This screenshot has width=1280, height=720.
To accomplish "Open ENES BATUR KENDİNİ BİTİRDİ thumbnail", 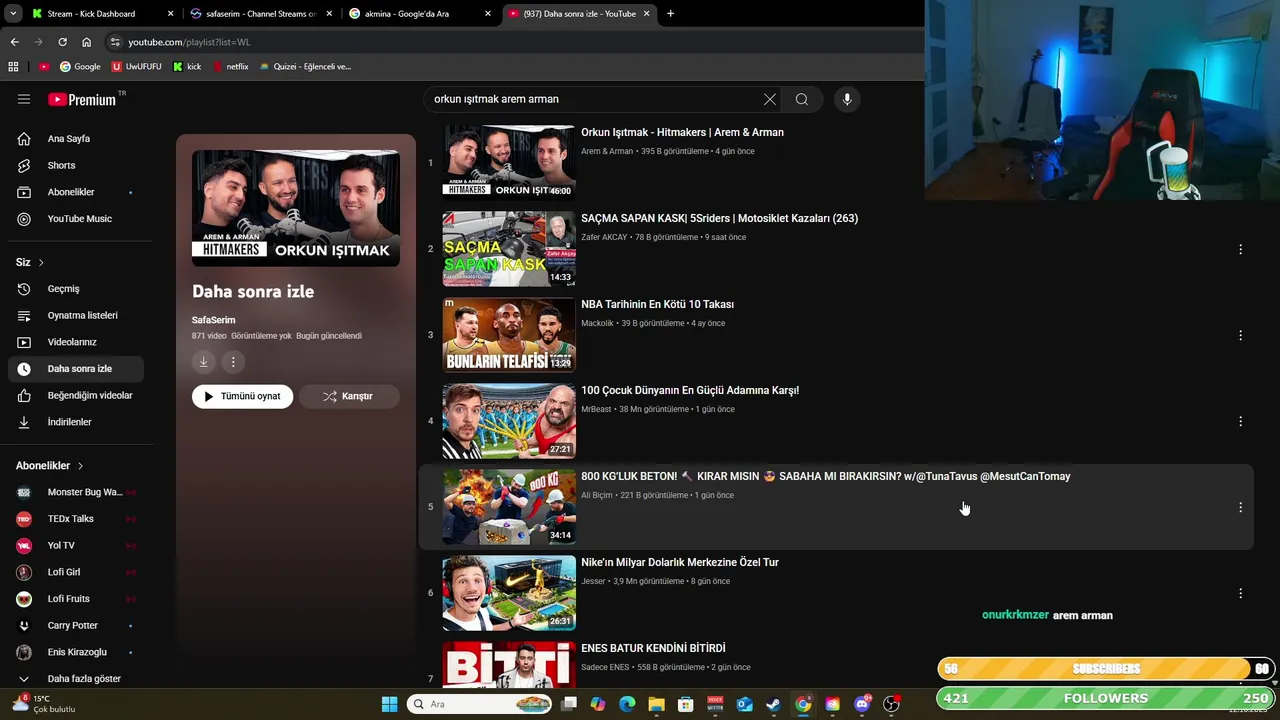I will (x=509, y=664).
